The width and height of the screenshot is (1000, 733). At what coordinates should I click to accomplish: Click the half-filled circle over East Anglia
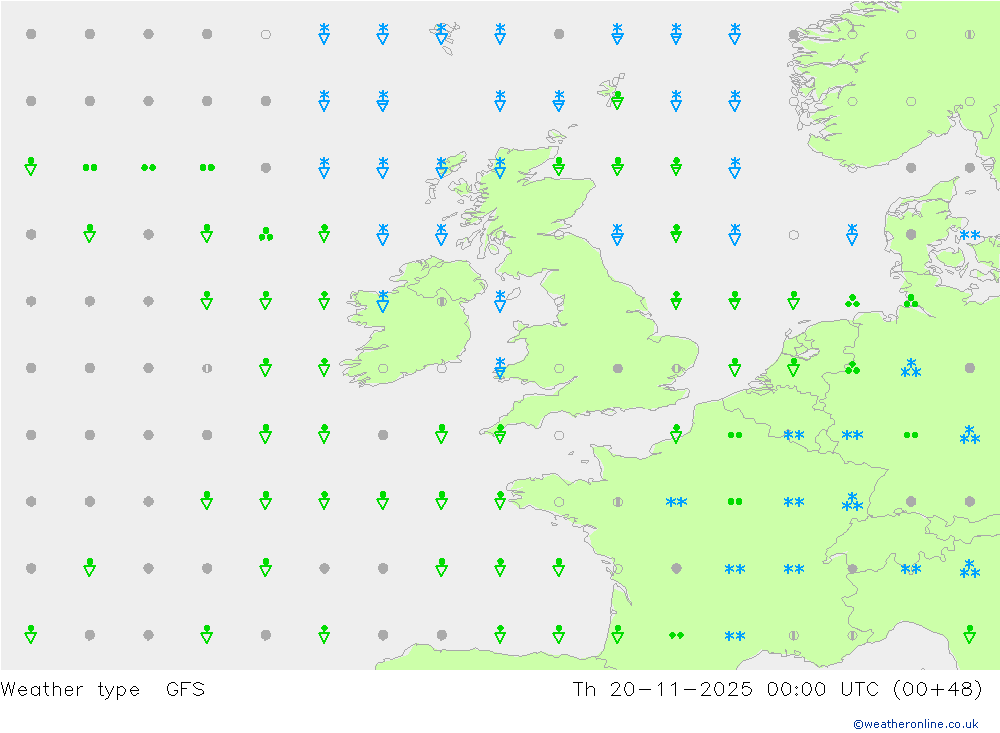676,368
